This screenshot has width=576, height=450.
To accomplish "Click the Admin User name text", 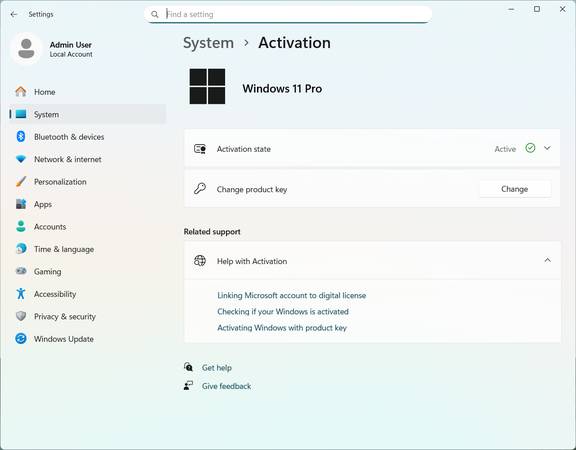I will (71, 44).
